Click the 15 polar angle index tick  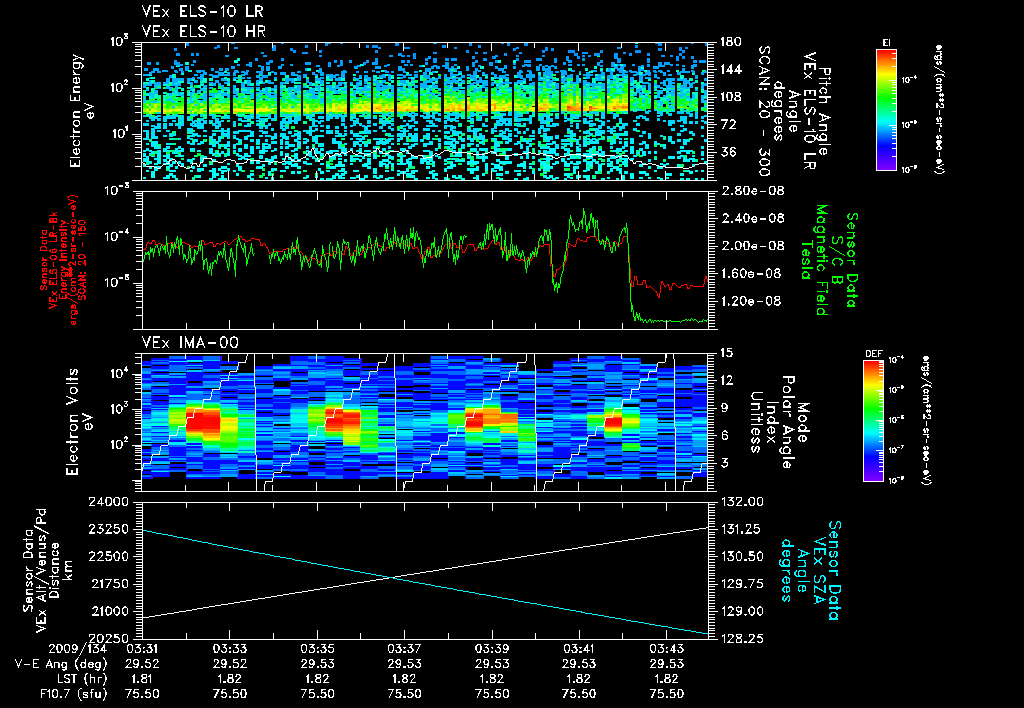[x=726, y=353]
